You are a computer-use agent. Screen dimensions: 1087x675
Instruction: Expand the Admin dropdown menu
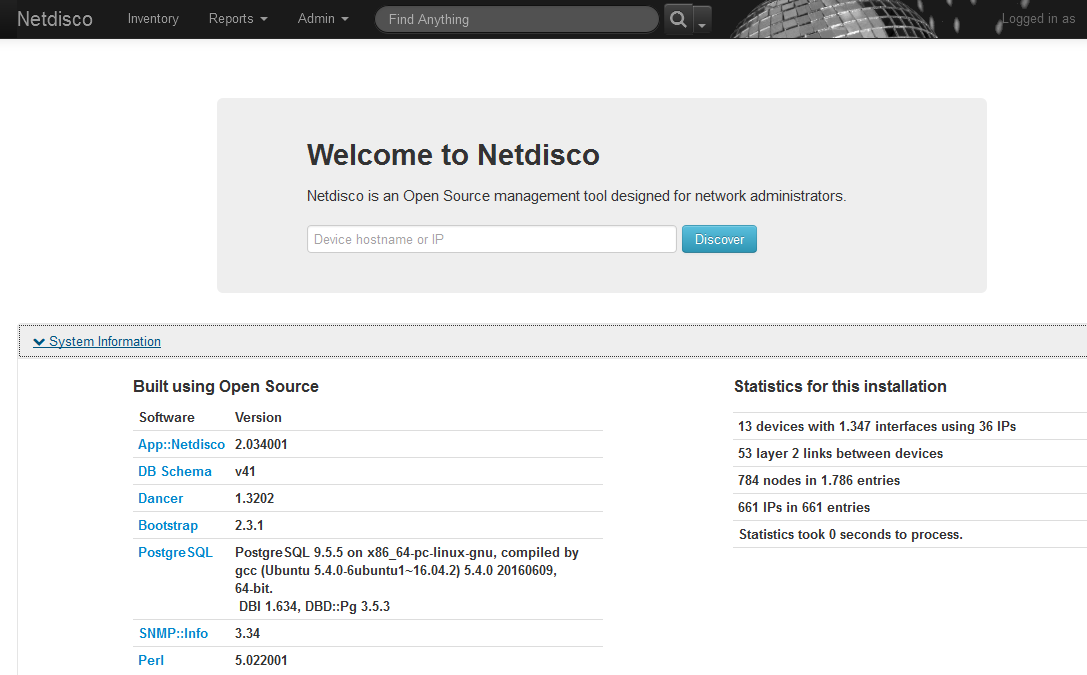[323, 19]
